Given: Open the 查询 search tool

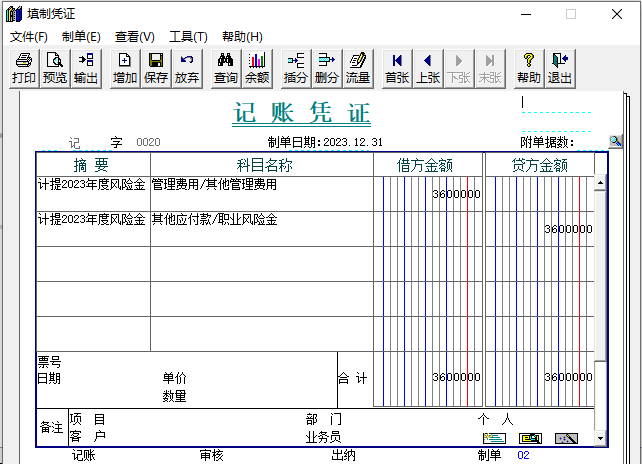Looking at the screenshot, I should 226,68.
